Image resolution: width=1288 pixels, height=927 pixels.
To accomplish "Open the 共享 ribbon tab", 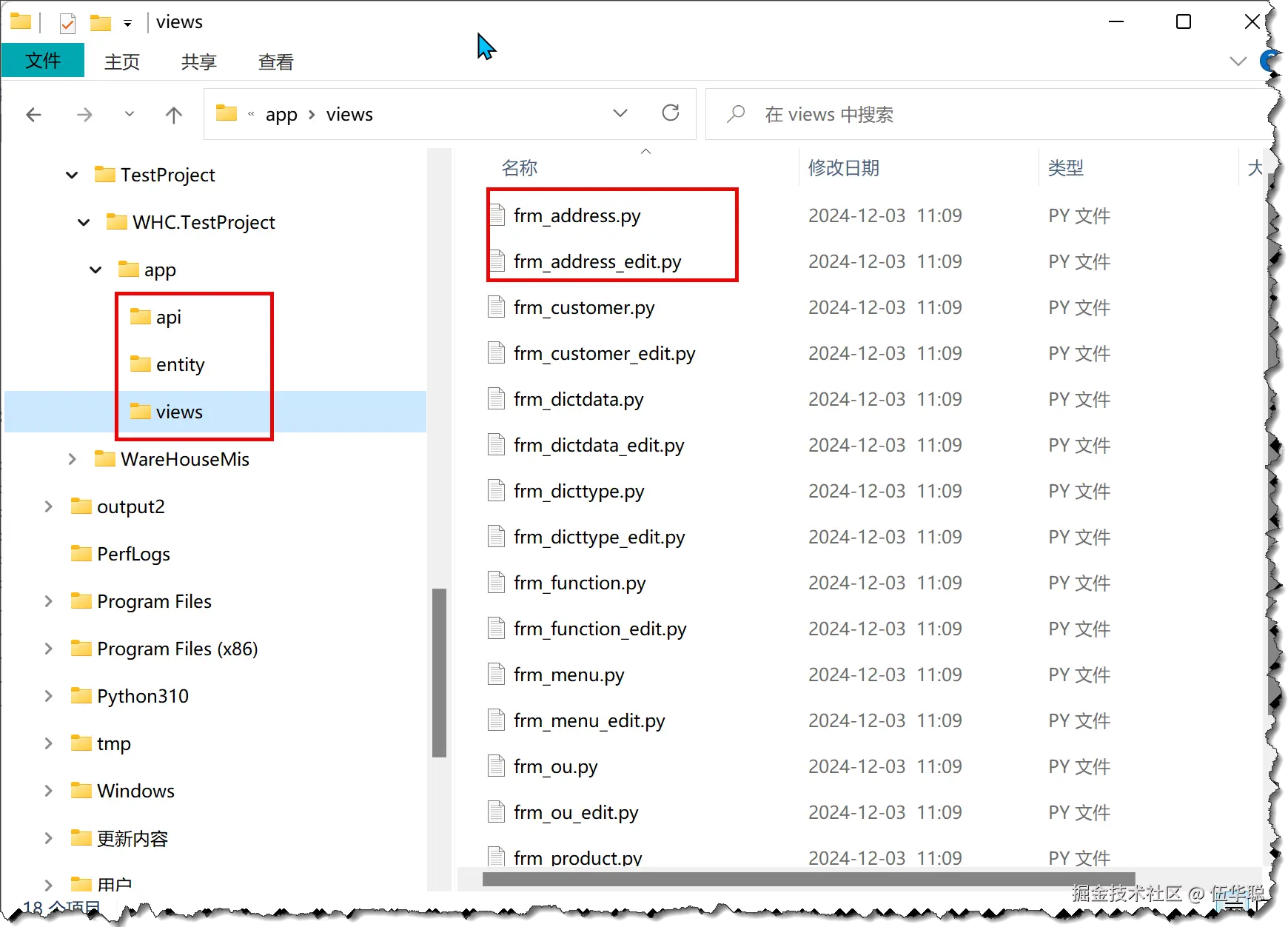I will [199, 62].
